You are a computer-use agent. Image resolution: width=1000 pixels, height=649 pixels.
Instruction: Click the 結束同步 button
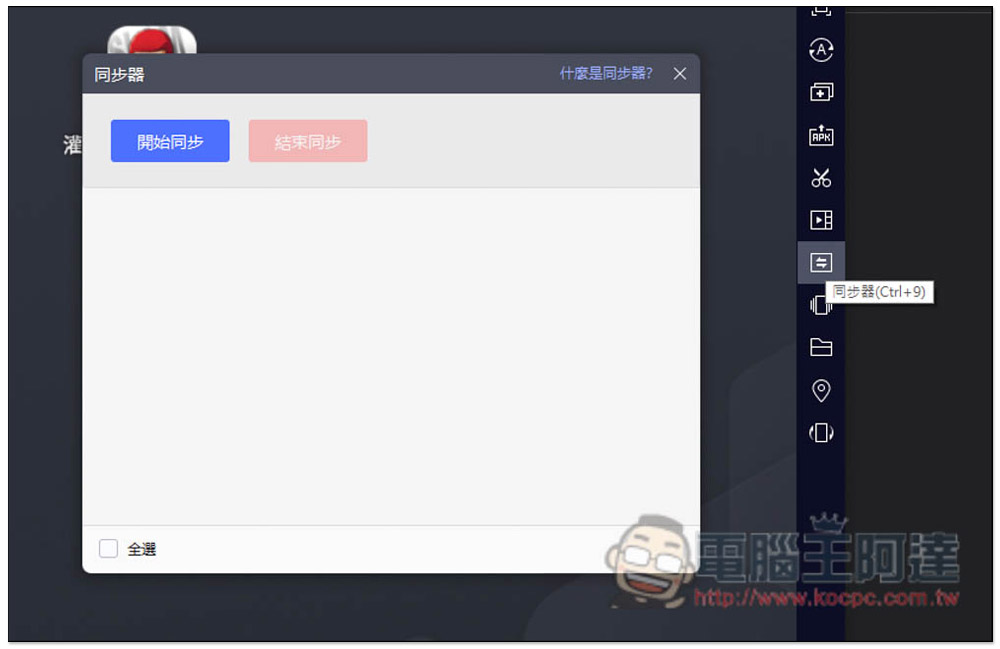tap(308, 141)
